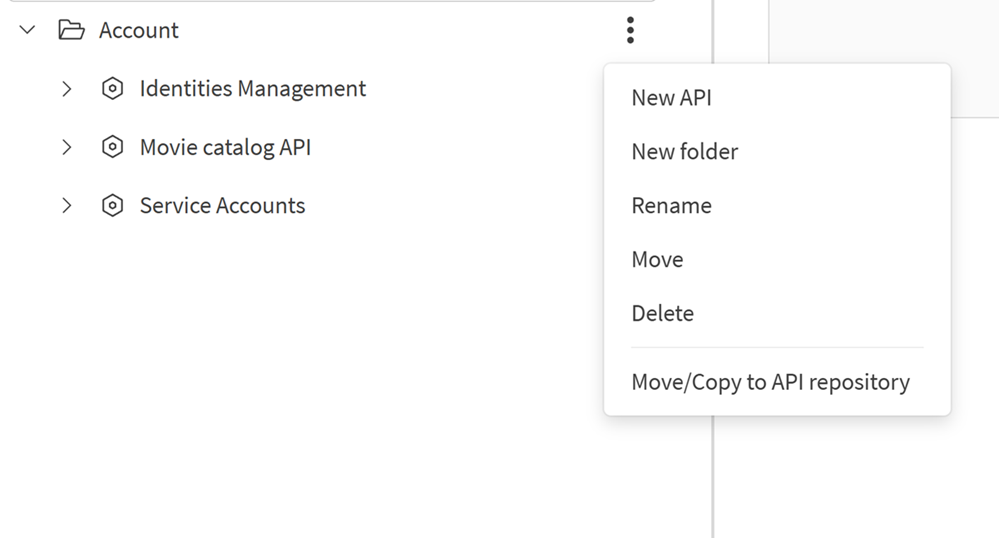The height and width of the screenshot is (538, 1000).
Task: Click the Identities Management hexagon icon
Action: (x=113, y=89)
